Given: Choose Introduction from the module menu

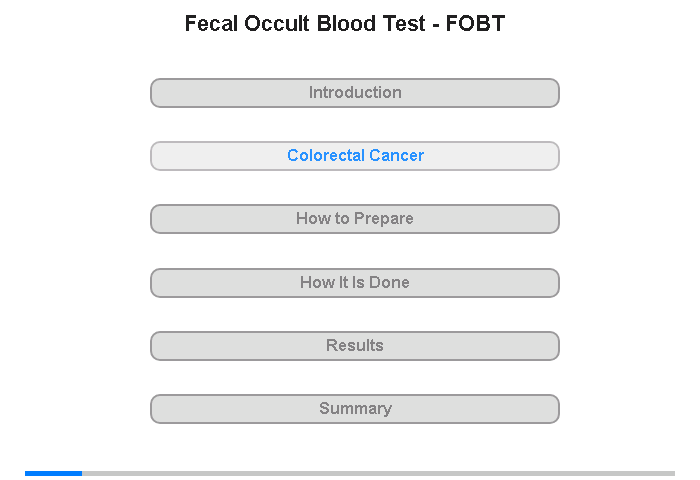Looking at the screenshot, I should (x=355, y=93).
